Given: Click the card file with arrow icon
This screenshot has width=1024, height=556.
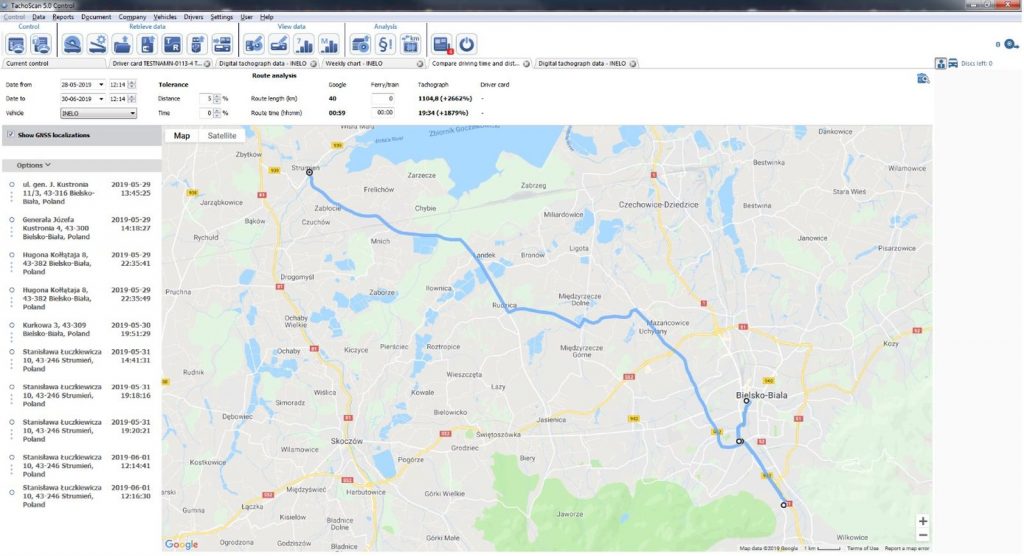Looking at the screenshot, I should (148, 44).
